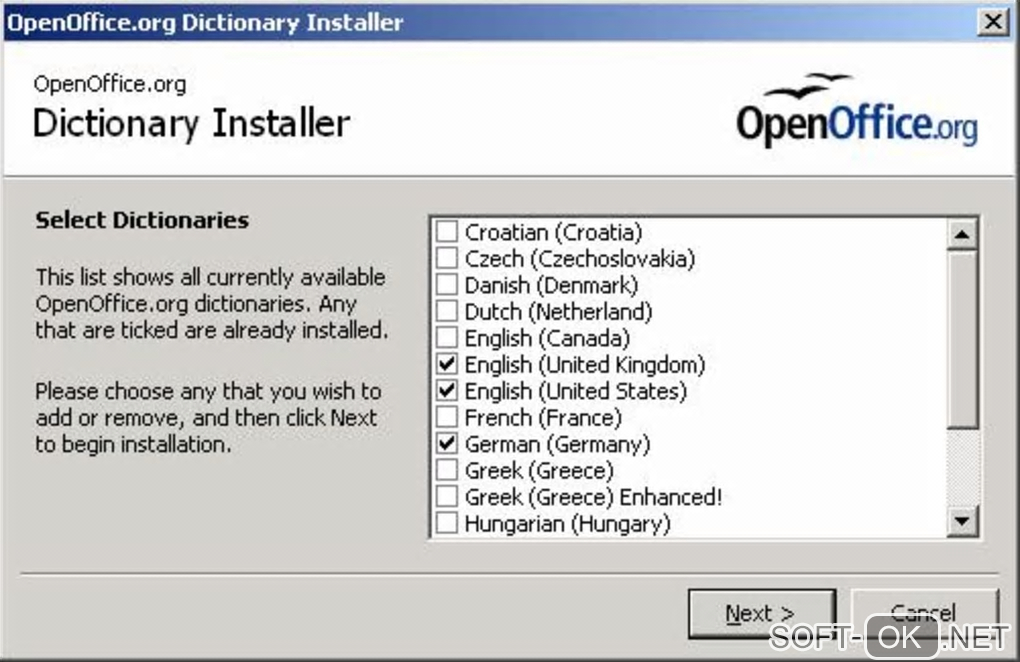Tick the Czech (Czechoslovakia) checkbox
This screenshot has width=1020, height=662.
pos(447,258)
